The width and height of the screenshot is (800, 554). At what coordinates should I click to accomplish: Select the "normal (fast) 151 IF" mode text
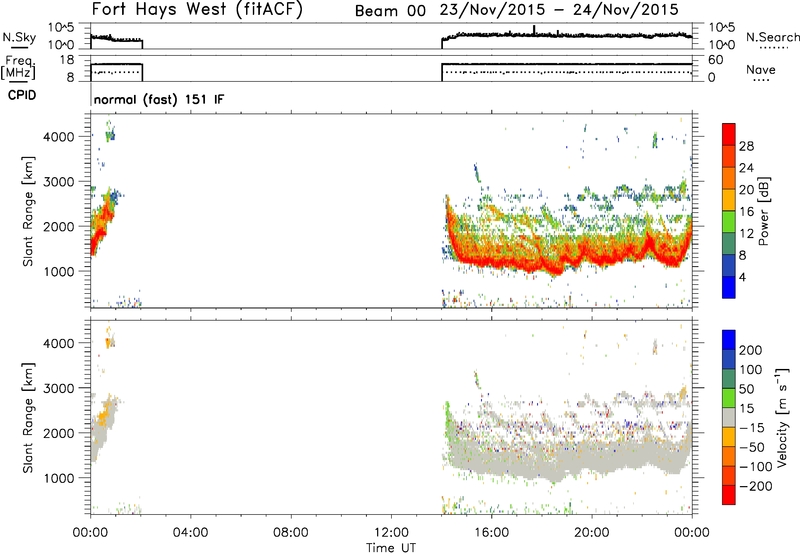(159, 99)
